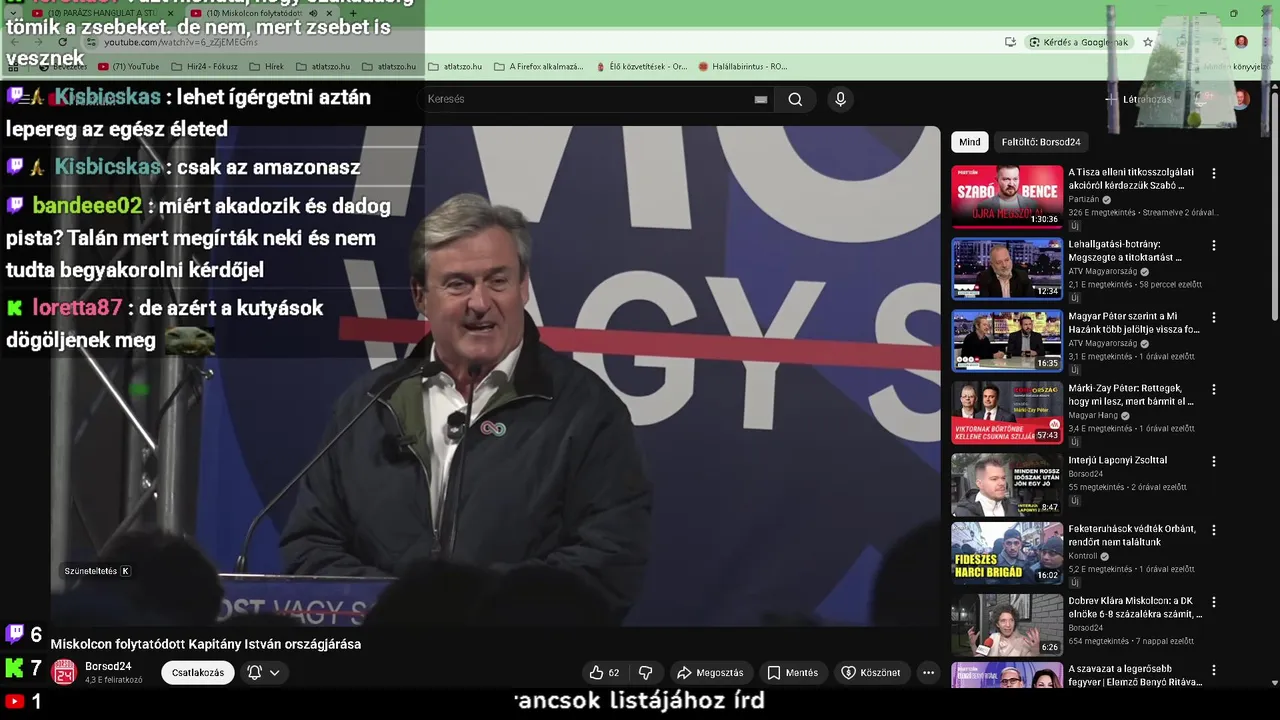Image resolution: width=1280 pixels, height=720 pixels.
Task: Open Kérdés a Google-nak Lens search
Action: tap(1080, 42)
